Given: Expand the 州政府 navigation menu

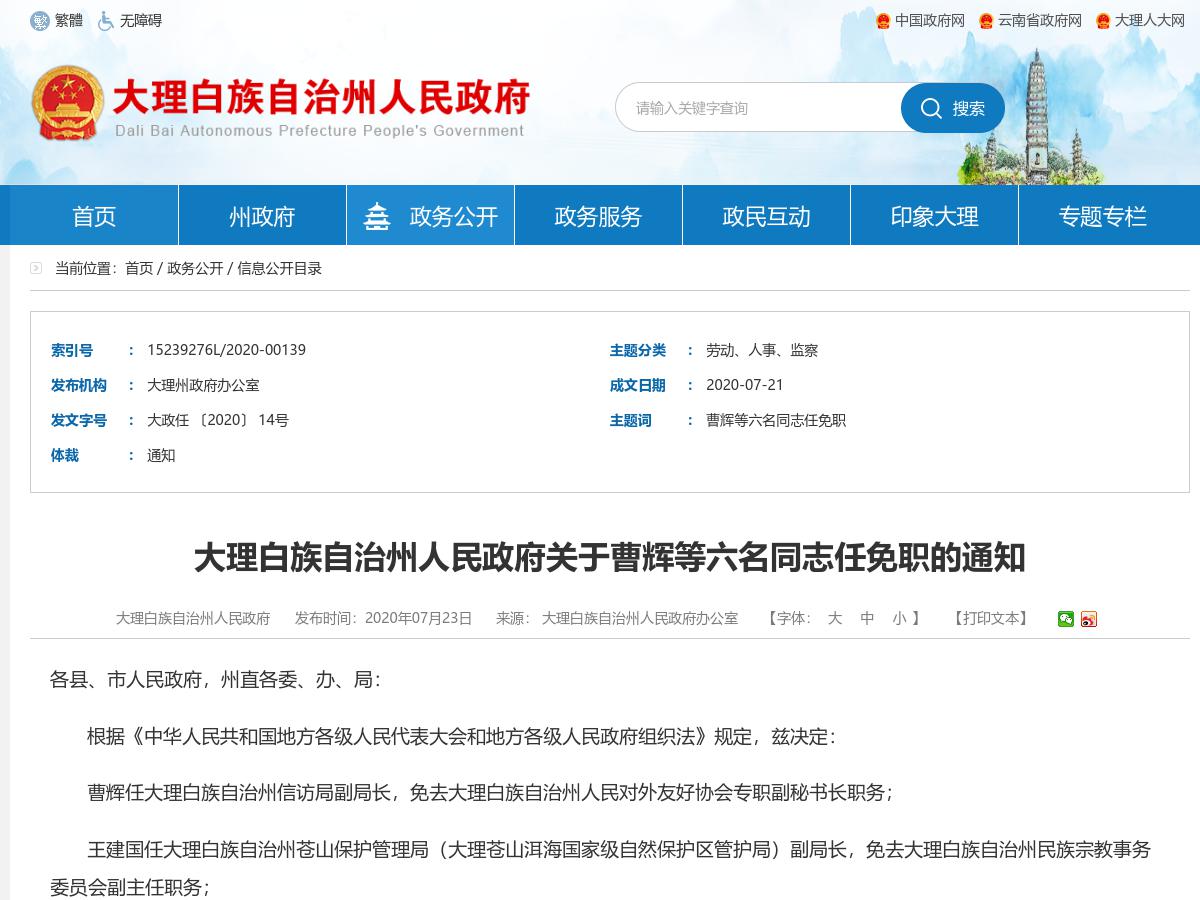Looking at the screenshot, I should pos(261,214).
